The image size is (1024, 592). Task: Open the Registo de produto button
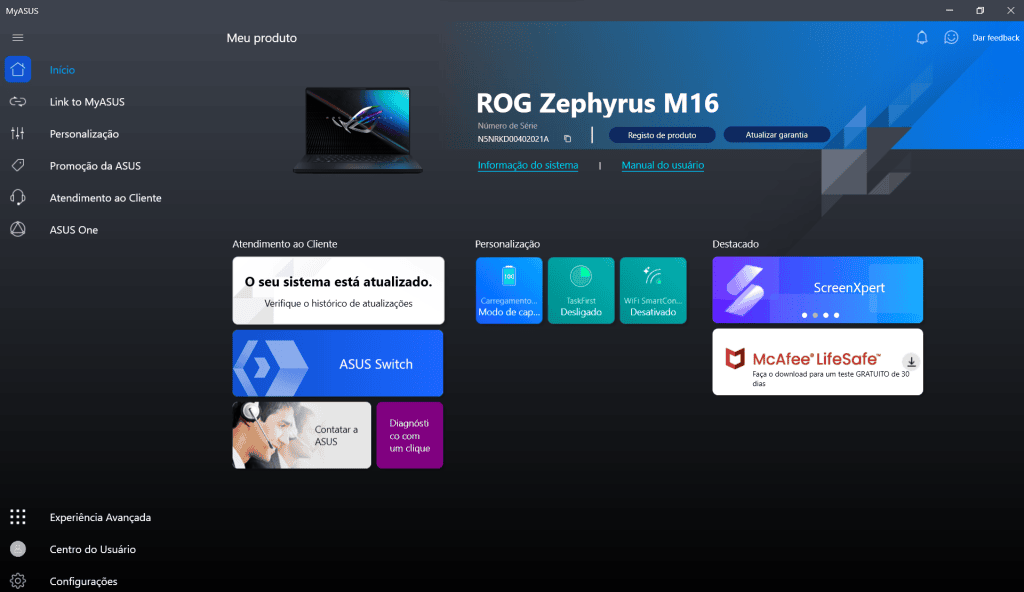(661, 135)
